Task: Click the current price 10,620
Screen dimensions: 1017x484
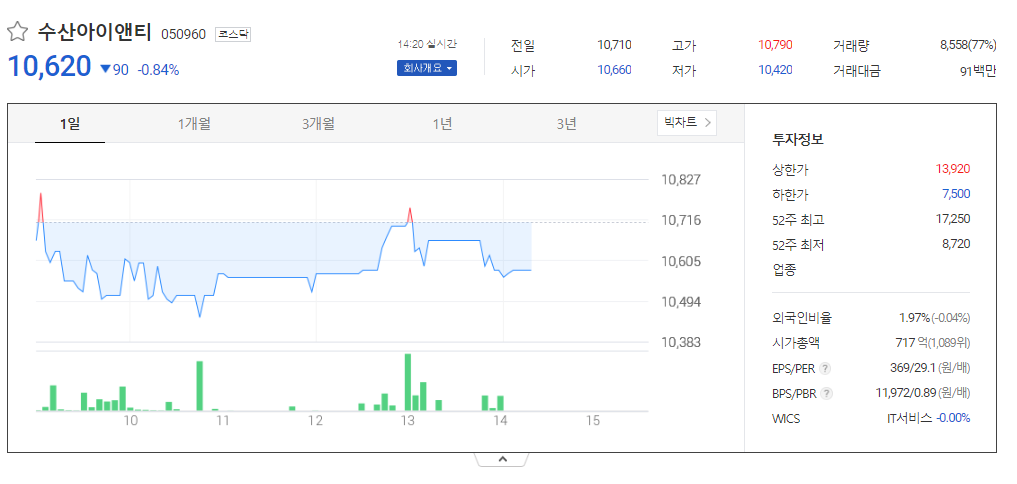Action: (49, 67)
